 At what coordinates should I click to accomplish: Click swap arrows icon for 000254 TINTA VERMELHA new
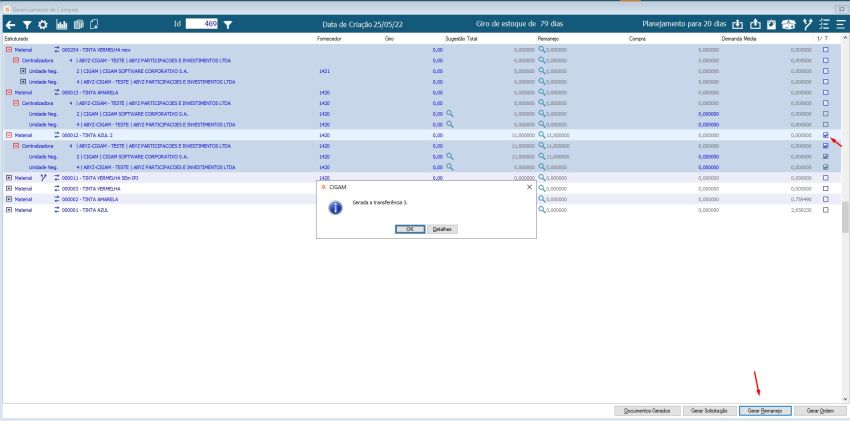point(57,49)
